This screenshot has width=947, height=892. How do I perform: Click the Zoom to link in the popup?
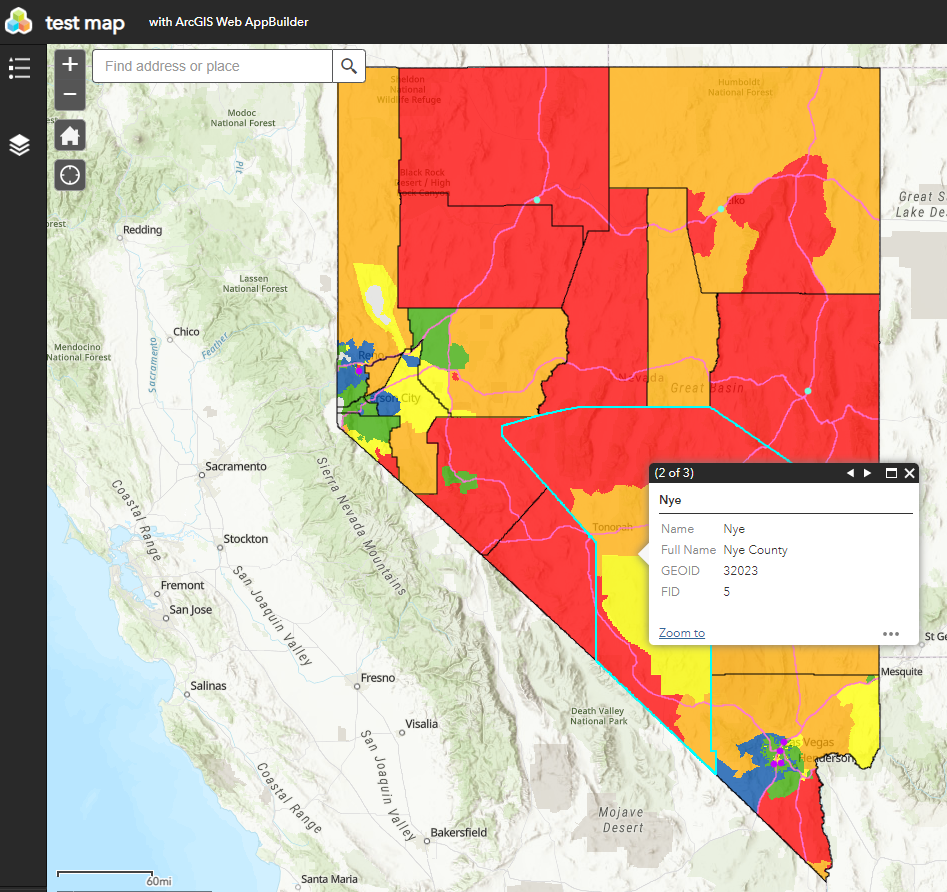click(681, 632)
